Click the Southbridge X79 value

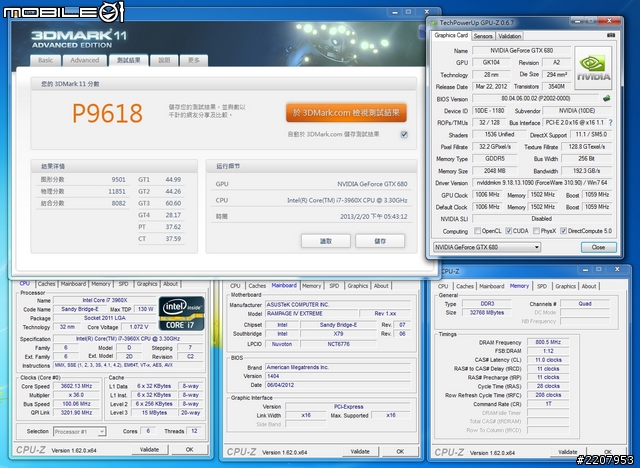(x=338, y=334)
